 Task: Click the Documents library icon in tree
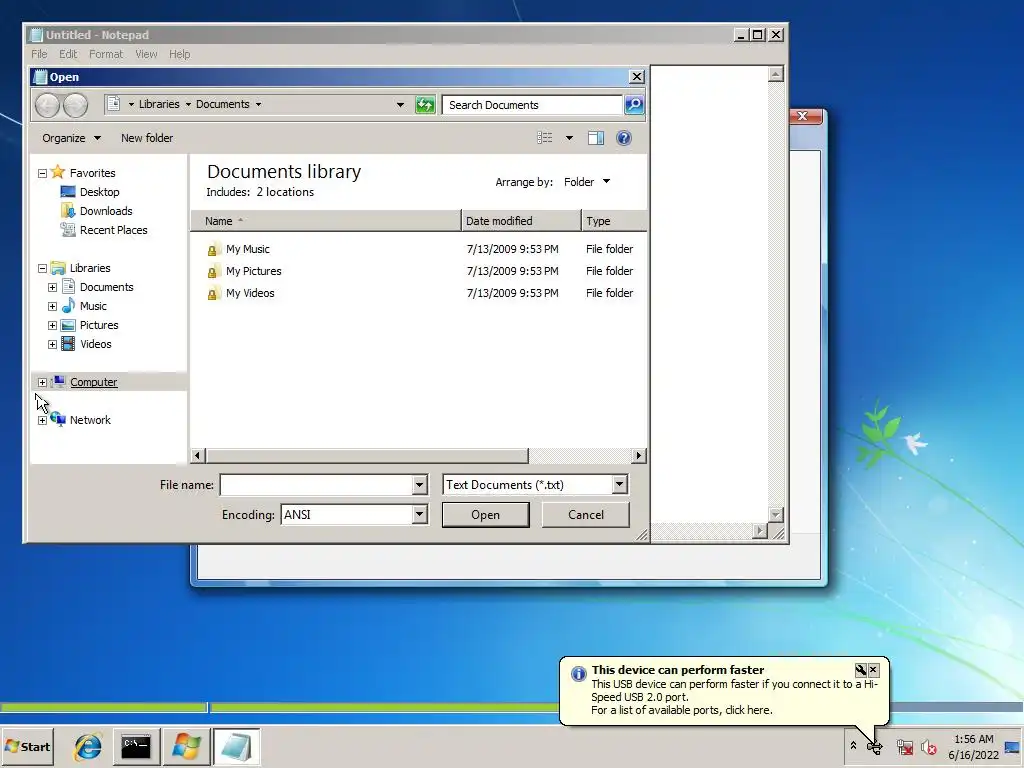(x=68, y=286)
